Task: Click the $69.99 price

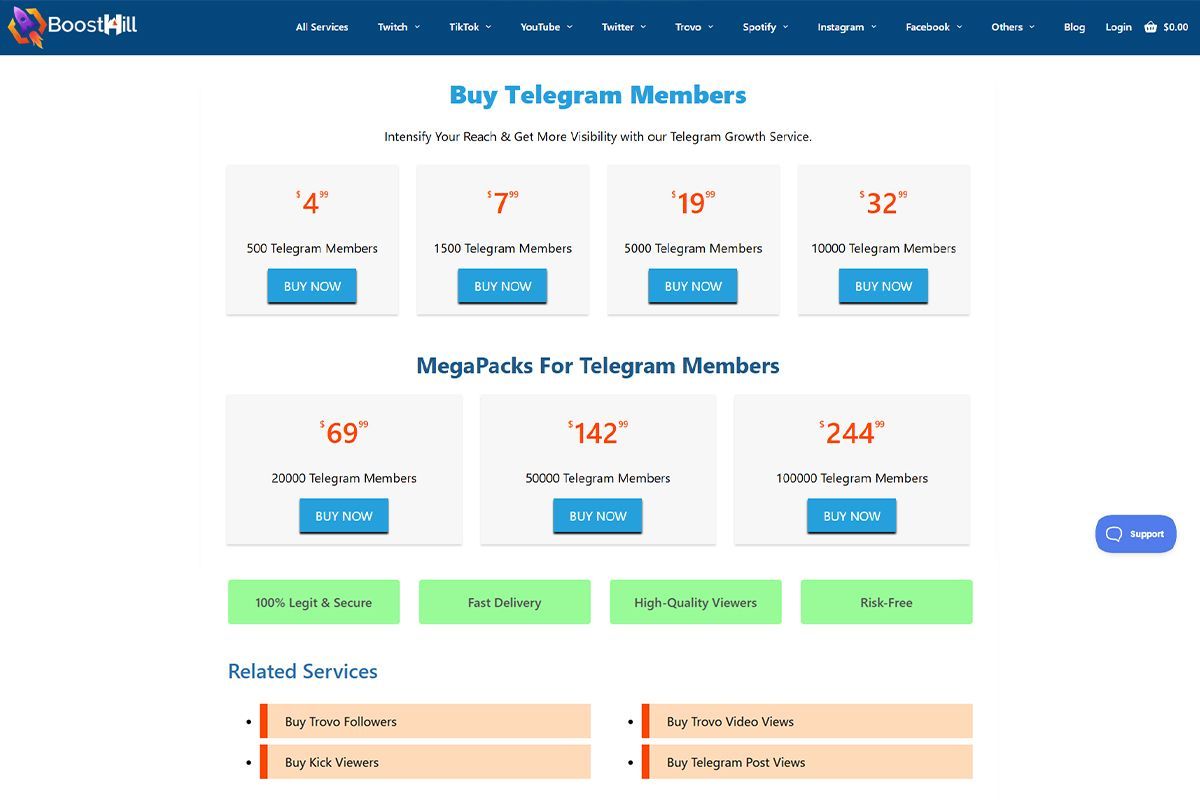Action: point(344,433)
